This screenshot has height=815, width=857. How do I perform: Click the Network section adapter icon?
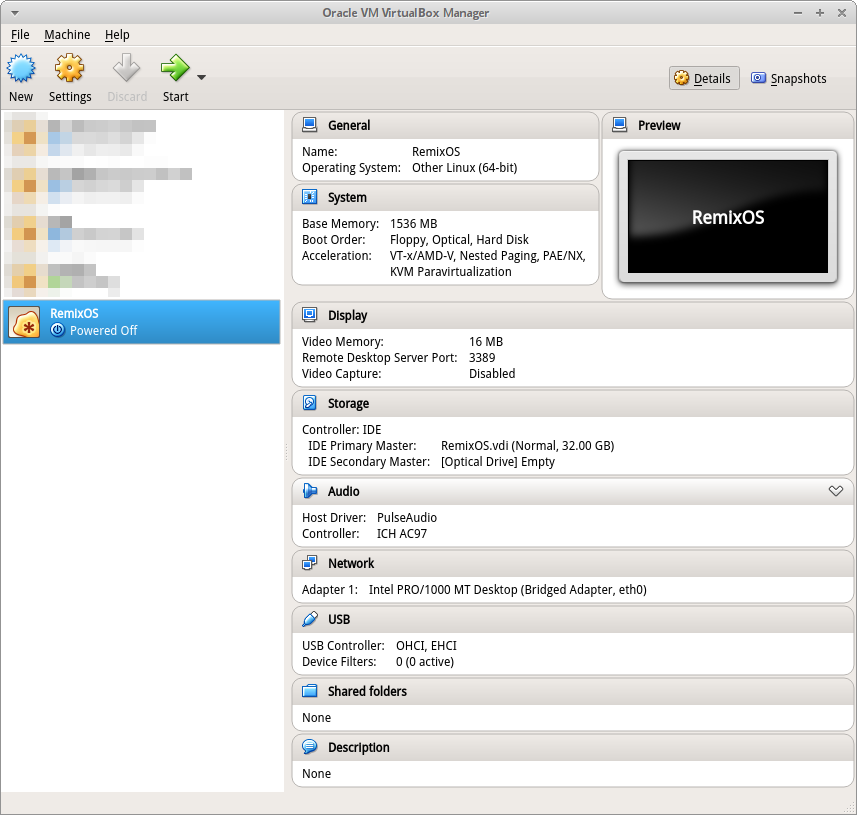tap(310, 563)
